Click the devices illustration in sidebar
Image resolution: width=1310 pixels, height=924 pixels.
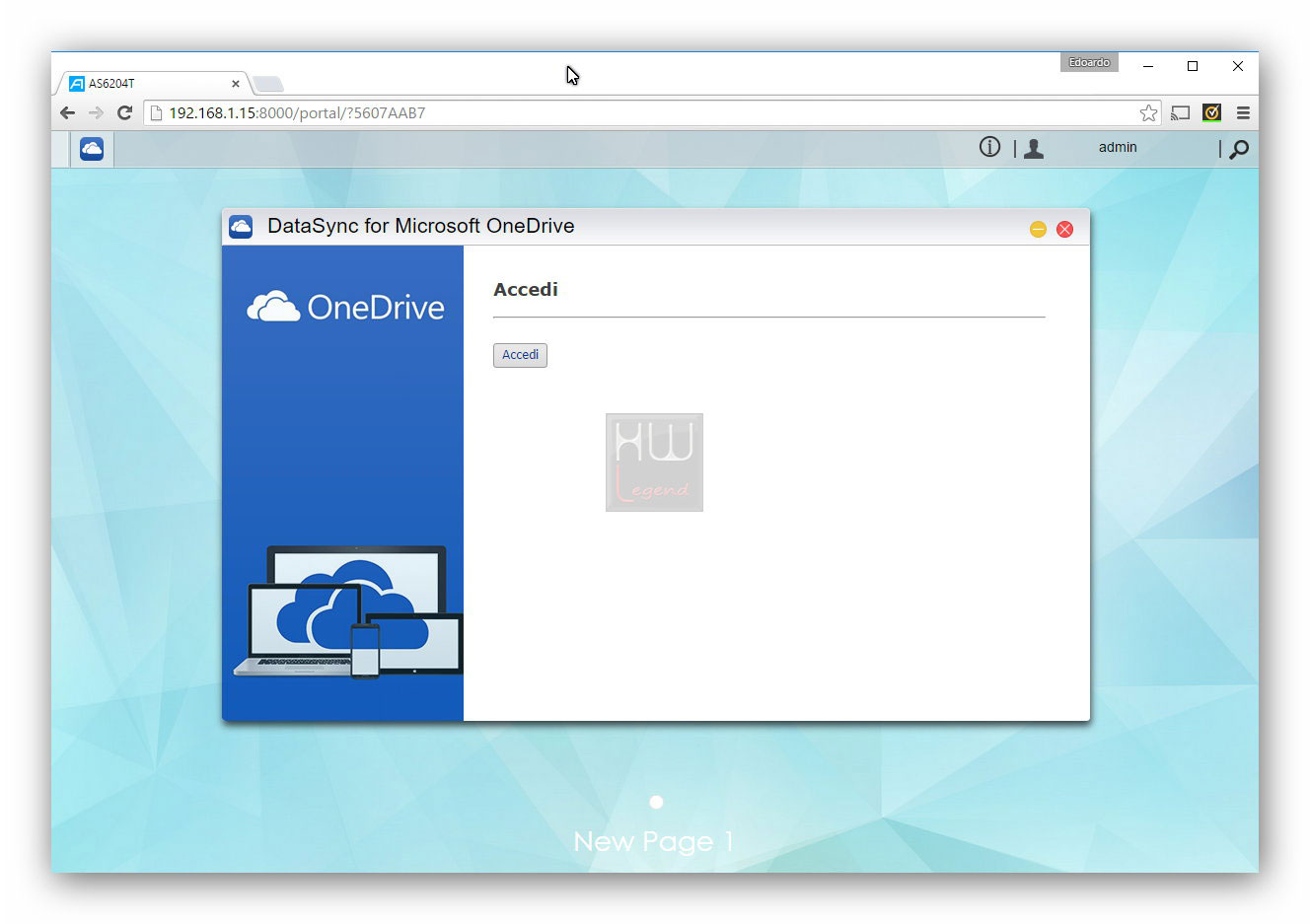[x=347, y=611]
